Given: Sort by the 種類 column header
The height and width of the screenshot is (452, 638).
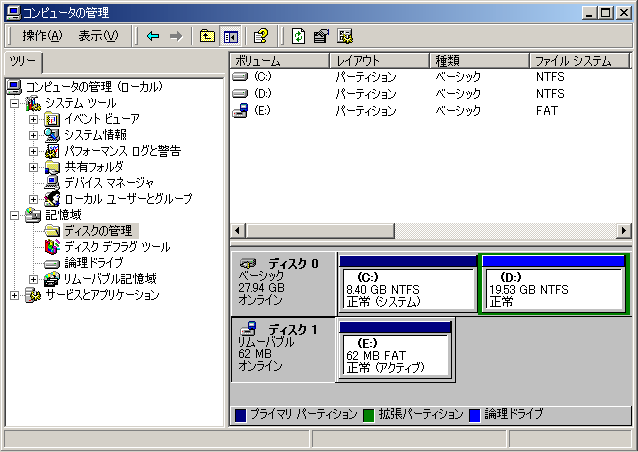Looking at the screenshot, I should [x=479, y=61].
